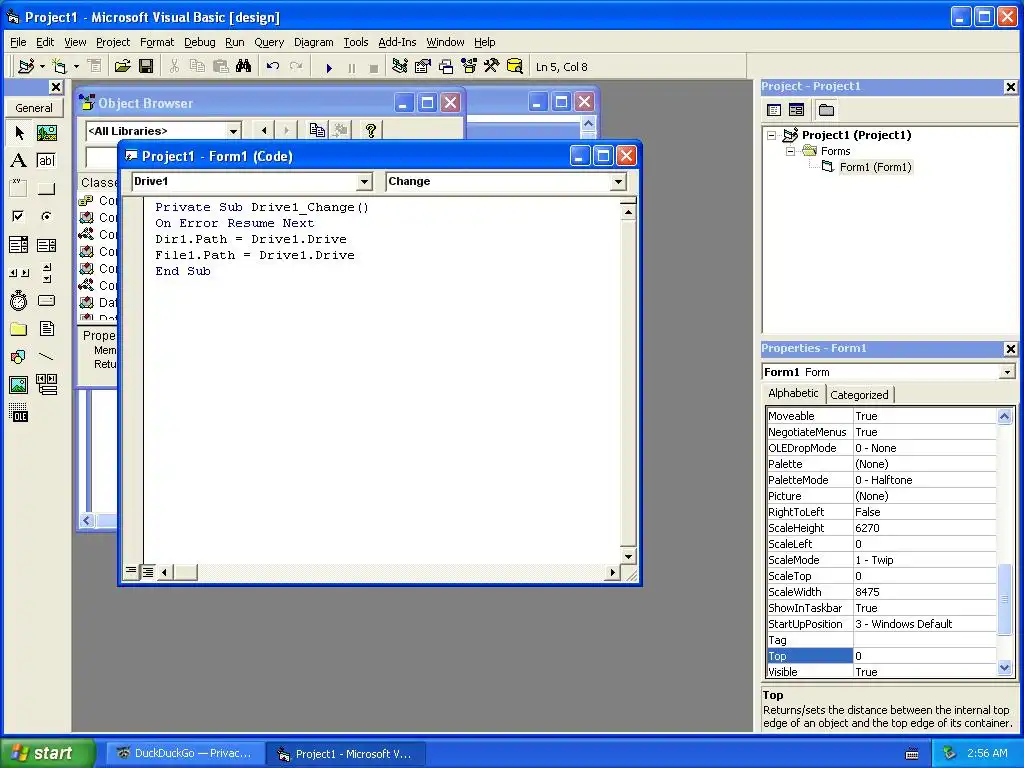Select the Pointer tool in the toolbox

pos(19,133)
